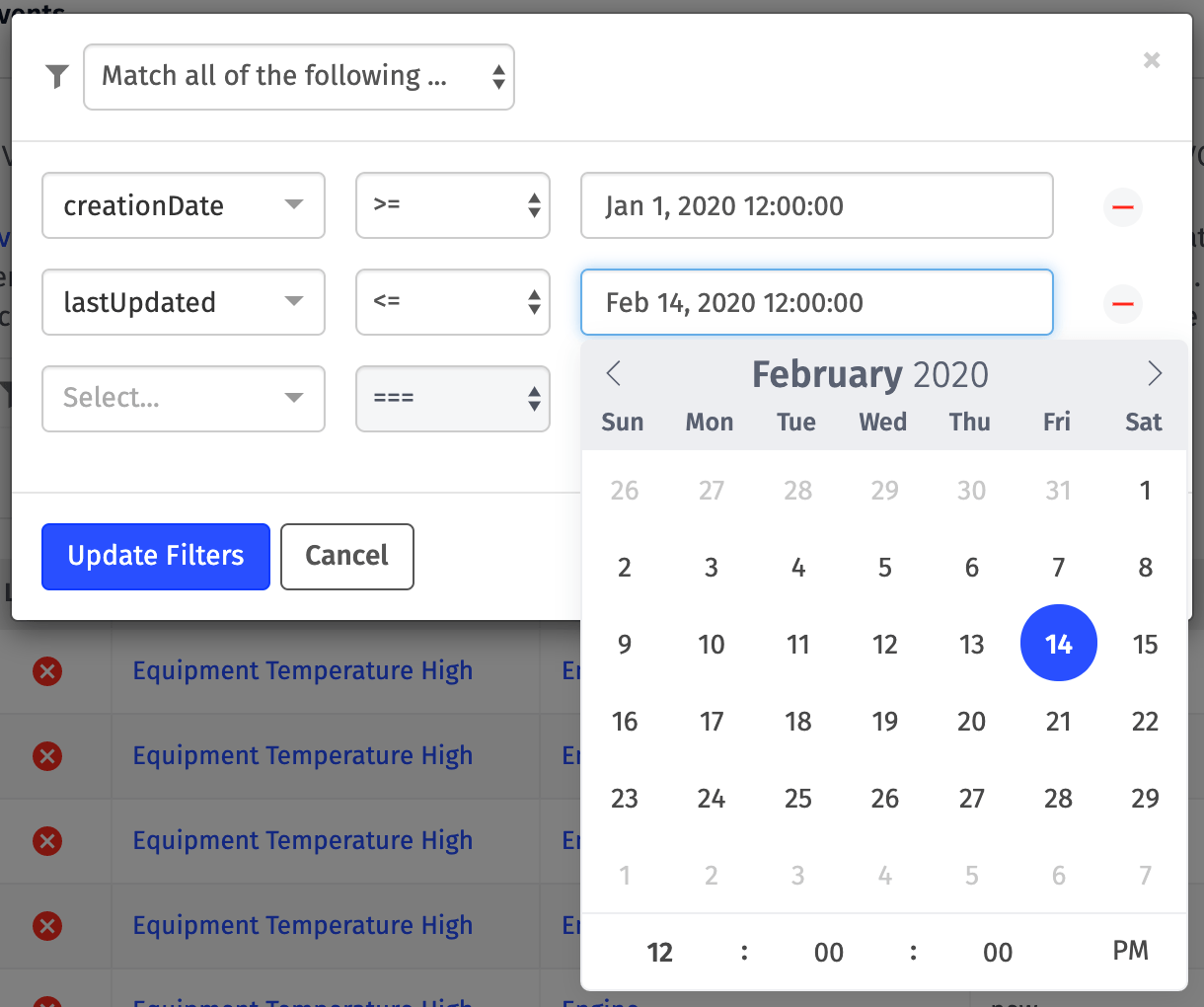Select February 20 in the calendar
1204x1007 pixels.
[x=971, y=722]
